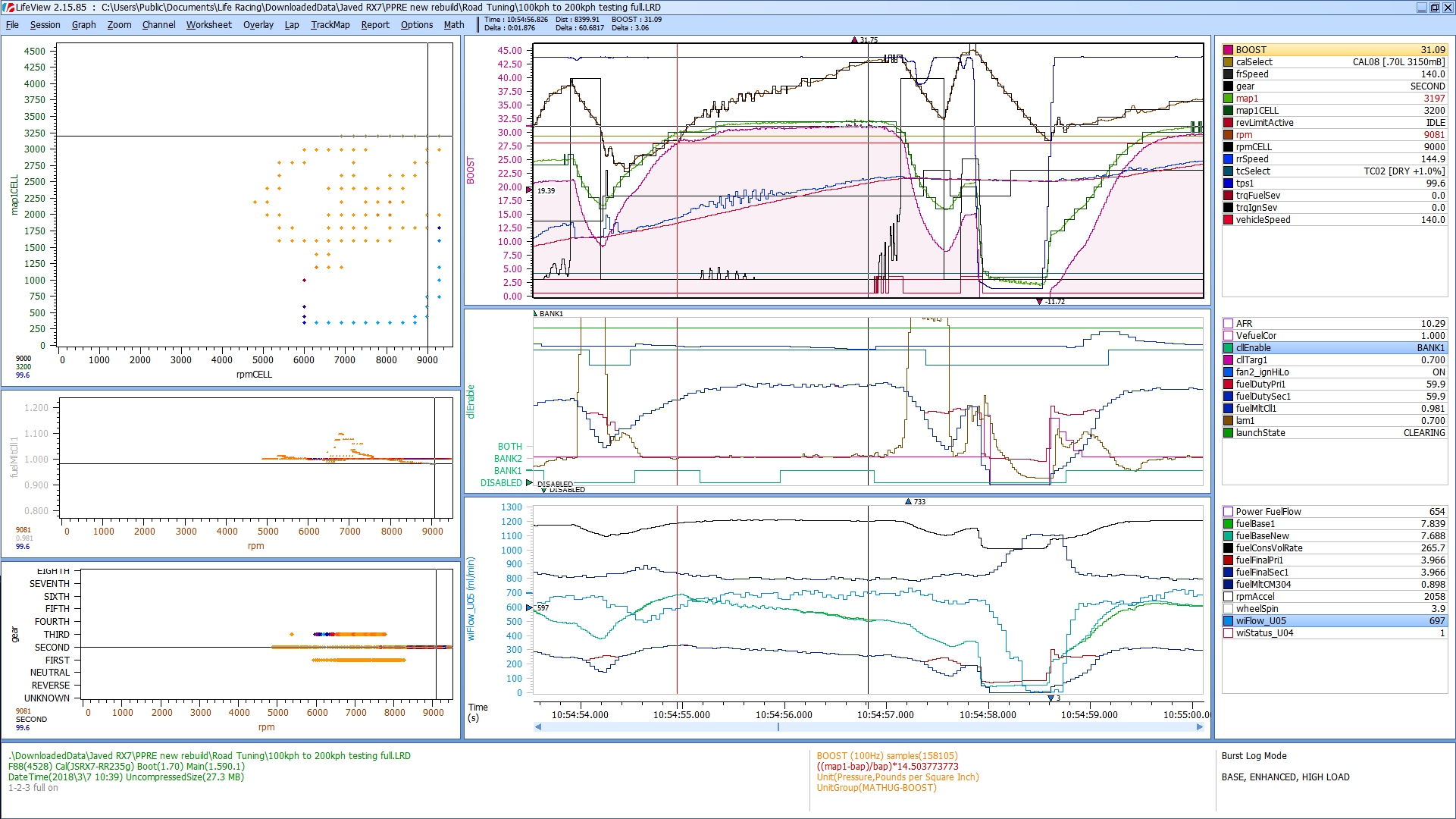Image resolution: width=1456 pixels, height=819 pixels.
Task: Click the clEnable channel color icon
Action: [1228, 348]
